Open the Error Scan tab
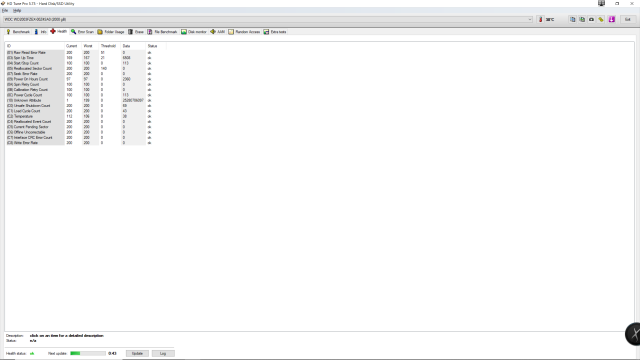 coord(82,32)
